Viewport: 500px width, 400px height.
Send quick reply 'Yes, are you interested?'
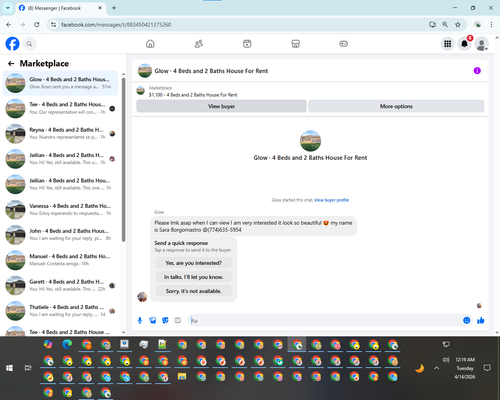pyautogui.click(x=193, y=263)
